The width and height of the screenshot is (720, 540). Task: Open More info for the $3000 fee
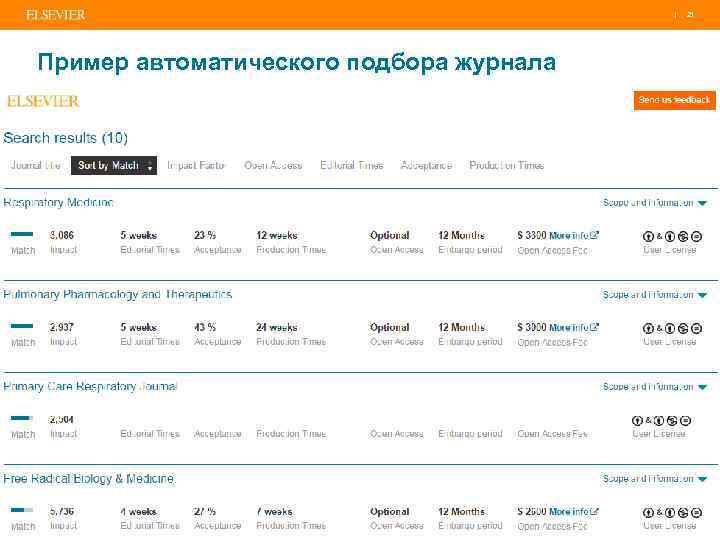coord(574,327)
